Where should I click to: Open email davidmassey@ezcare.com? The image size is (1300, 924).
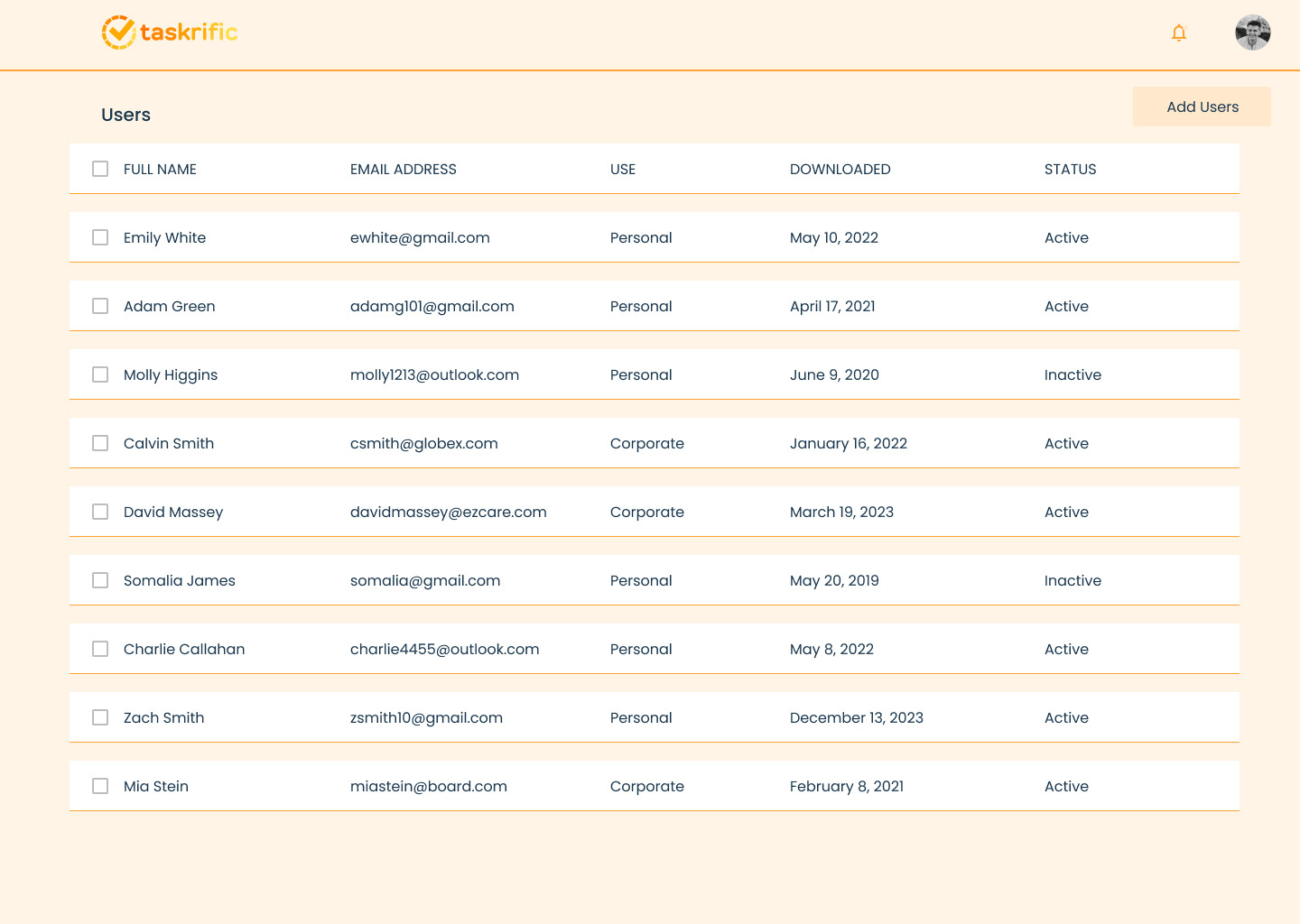(x=449, y=512)
